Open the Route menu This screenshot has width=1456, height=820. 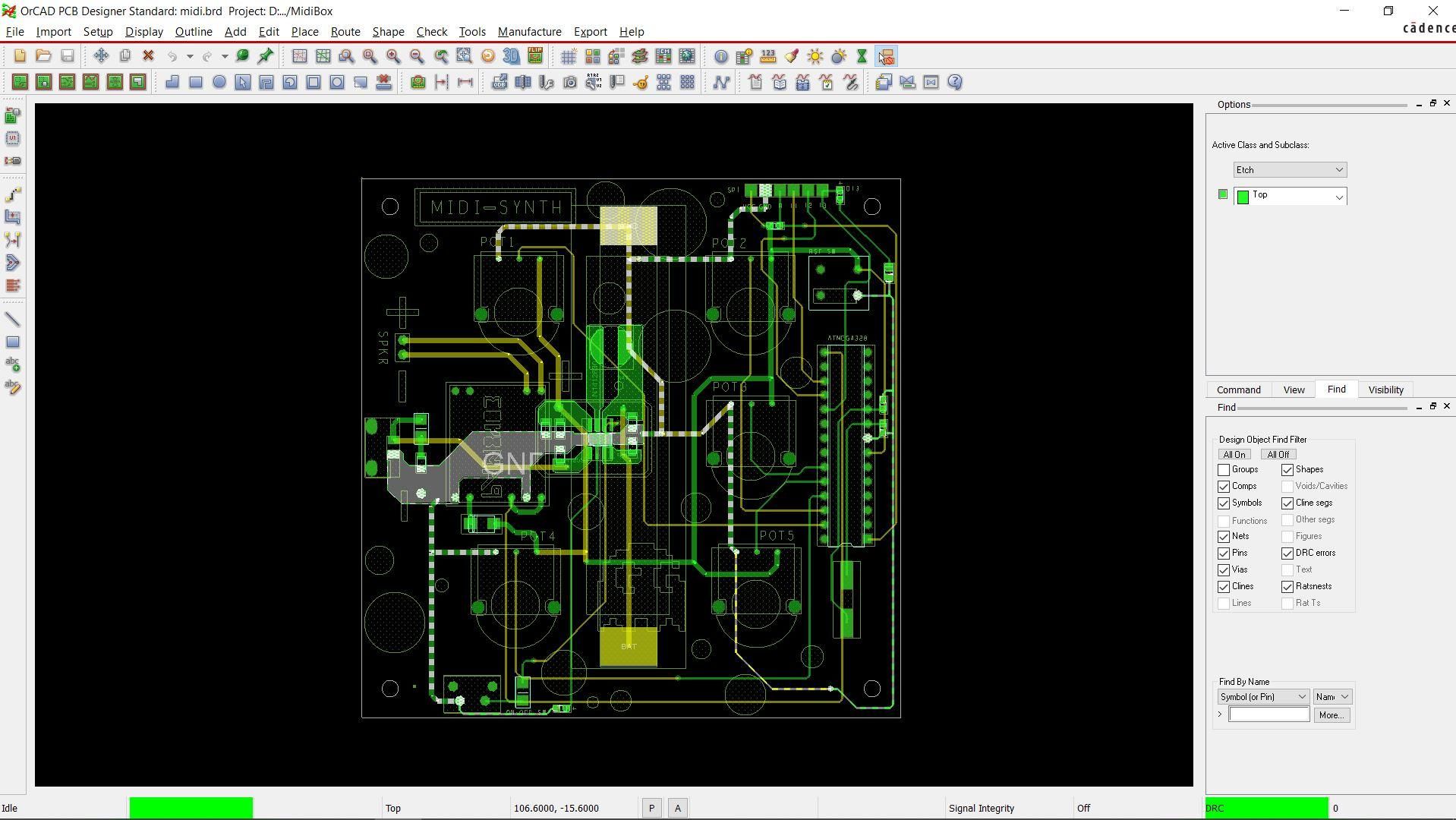tap(345, 32)
